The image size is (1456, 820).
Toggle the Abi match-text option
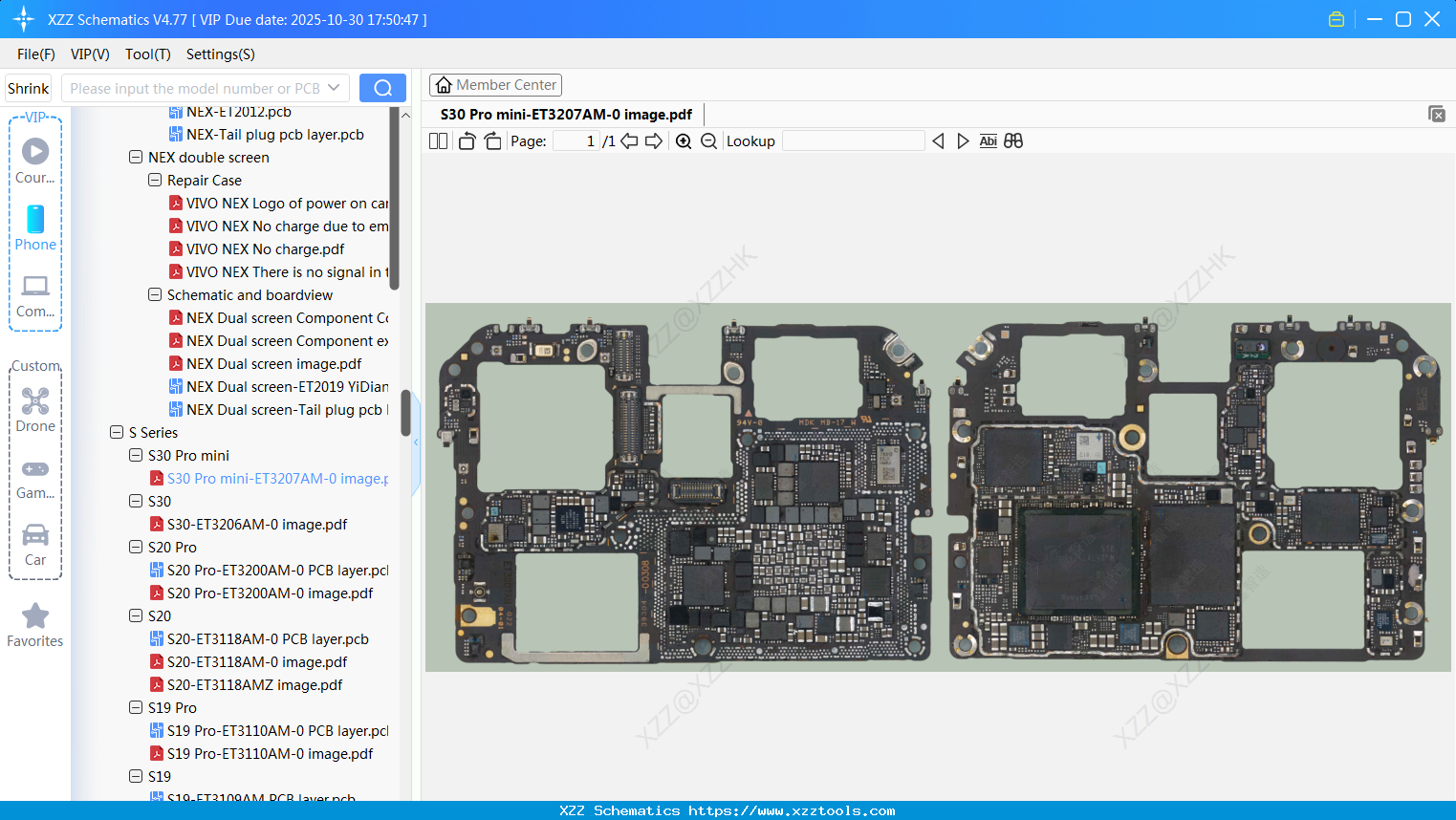988,141
